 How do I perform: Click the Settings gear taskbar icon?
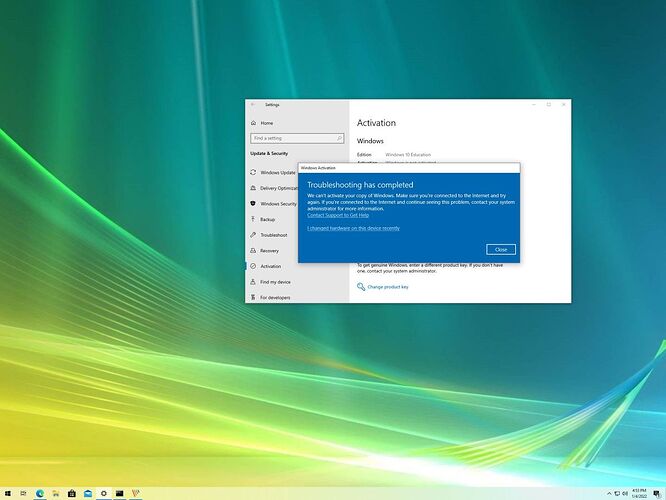[x=104, y=493]
